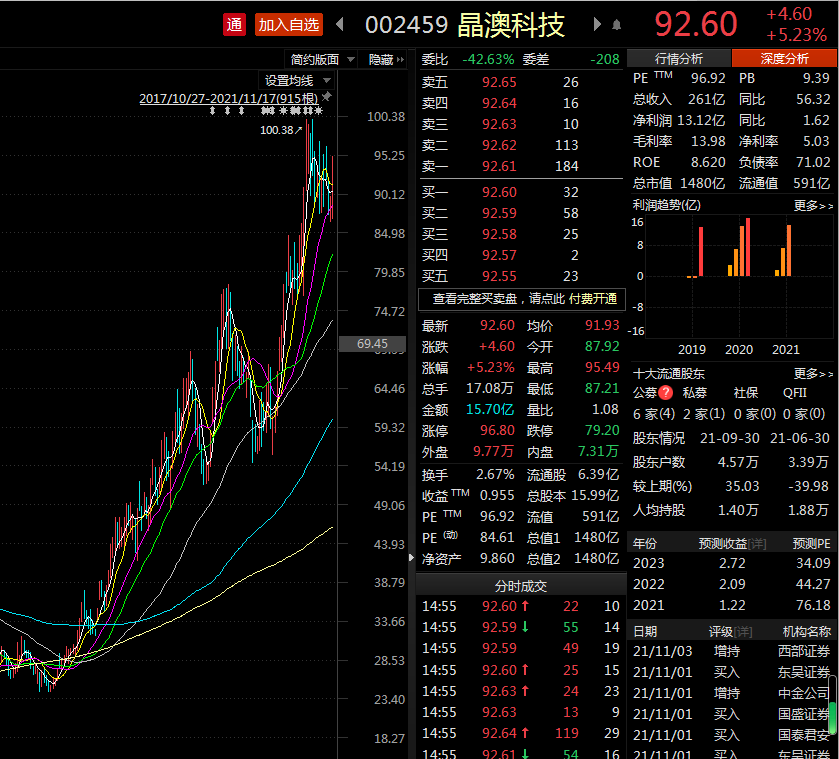Click 详 link next to 评级
The height and width of the screenshot is (759, 839).
[x=743, y=631]
